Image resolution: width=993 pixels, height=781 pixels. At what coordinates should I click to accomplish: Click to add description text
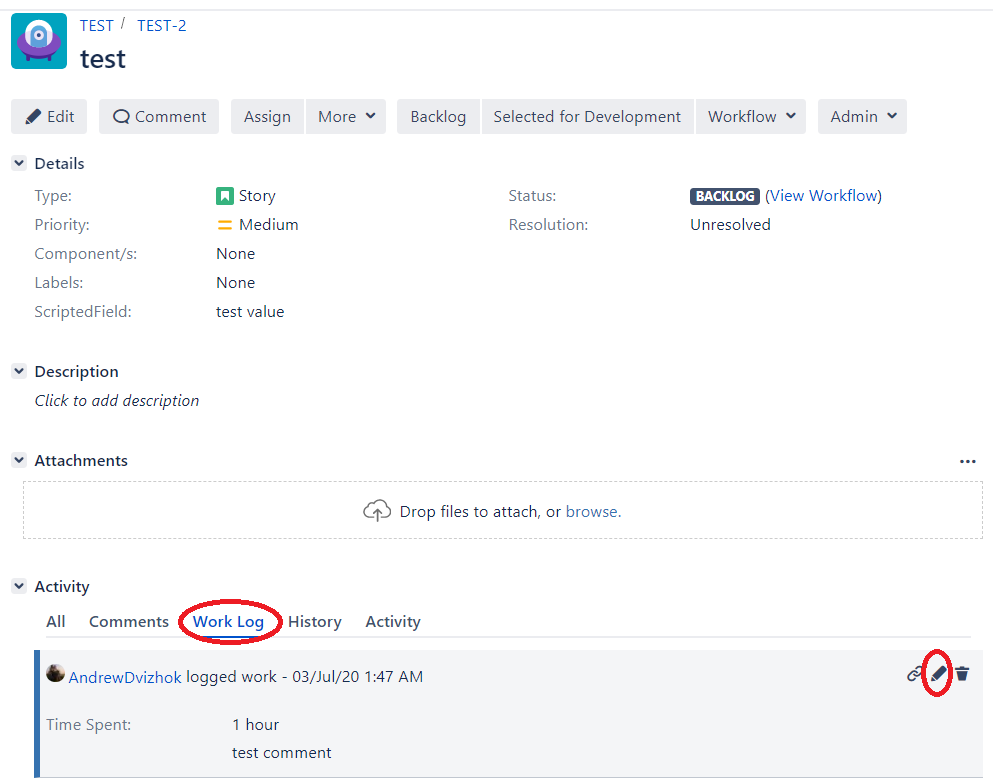click(x=117, y=400)
